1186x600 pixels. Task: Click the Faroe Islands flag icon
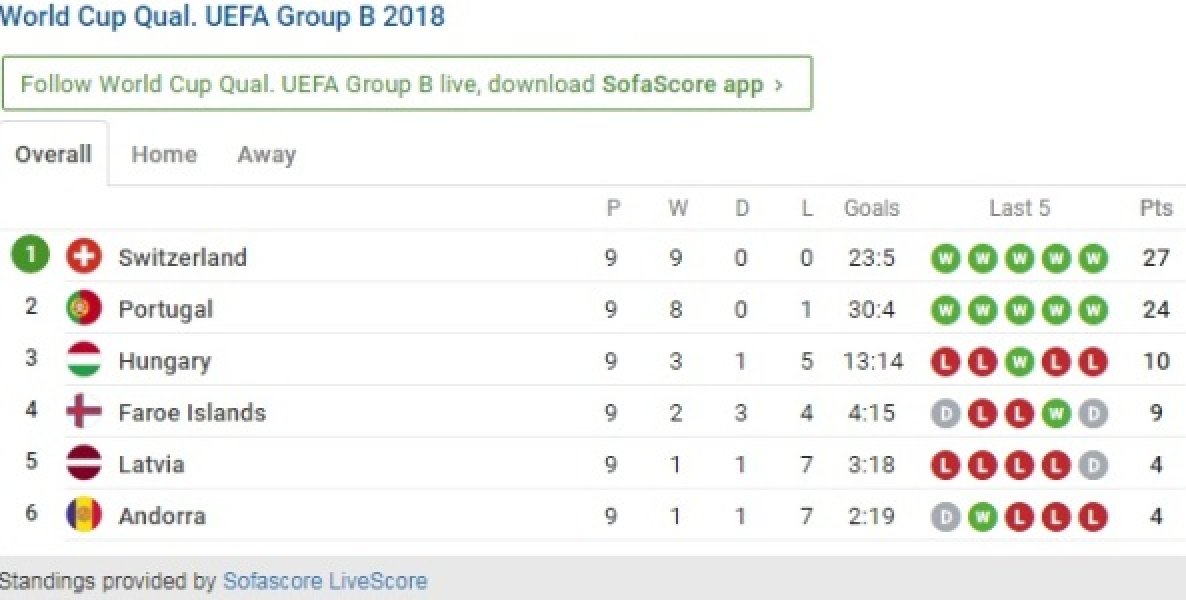tap(84, 412)
